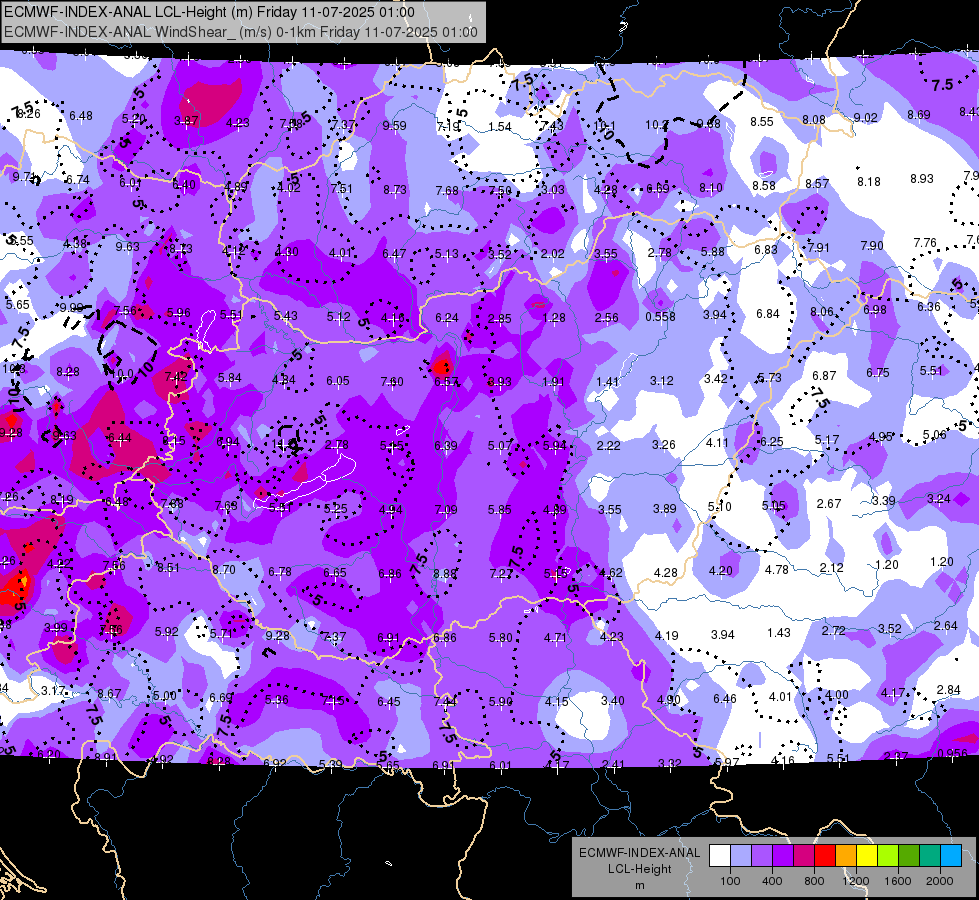
Task: Click the wind shear value 3.40
Action: [x=612, y=701]
